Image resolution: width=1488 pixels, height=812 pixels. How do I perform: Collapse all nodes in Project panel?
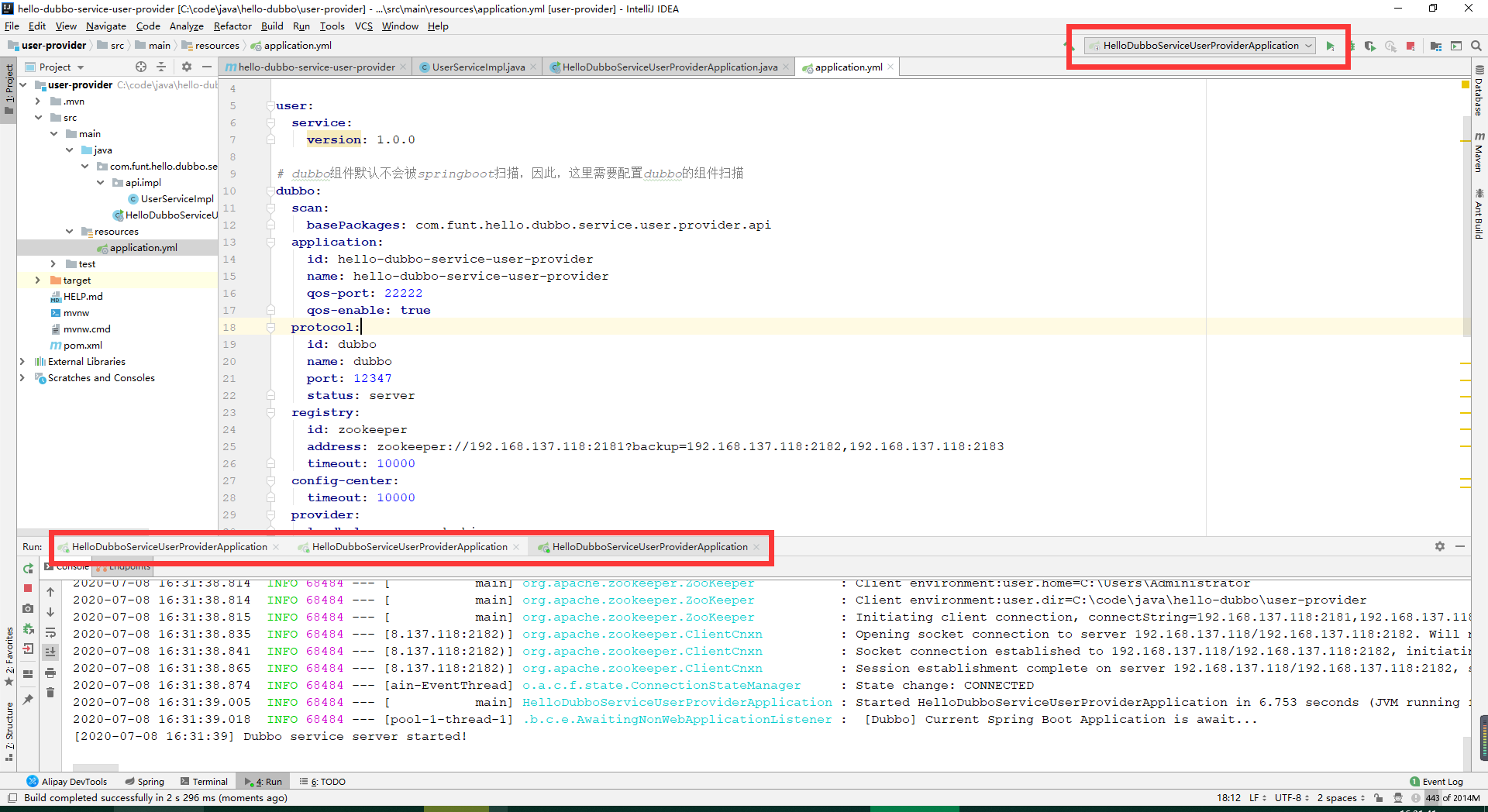(x=161, y=67)
